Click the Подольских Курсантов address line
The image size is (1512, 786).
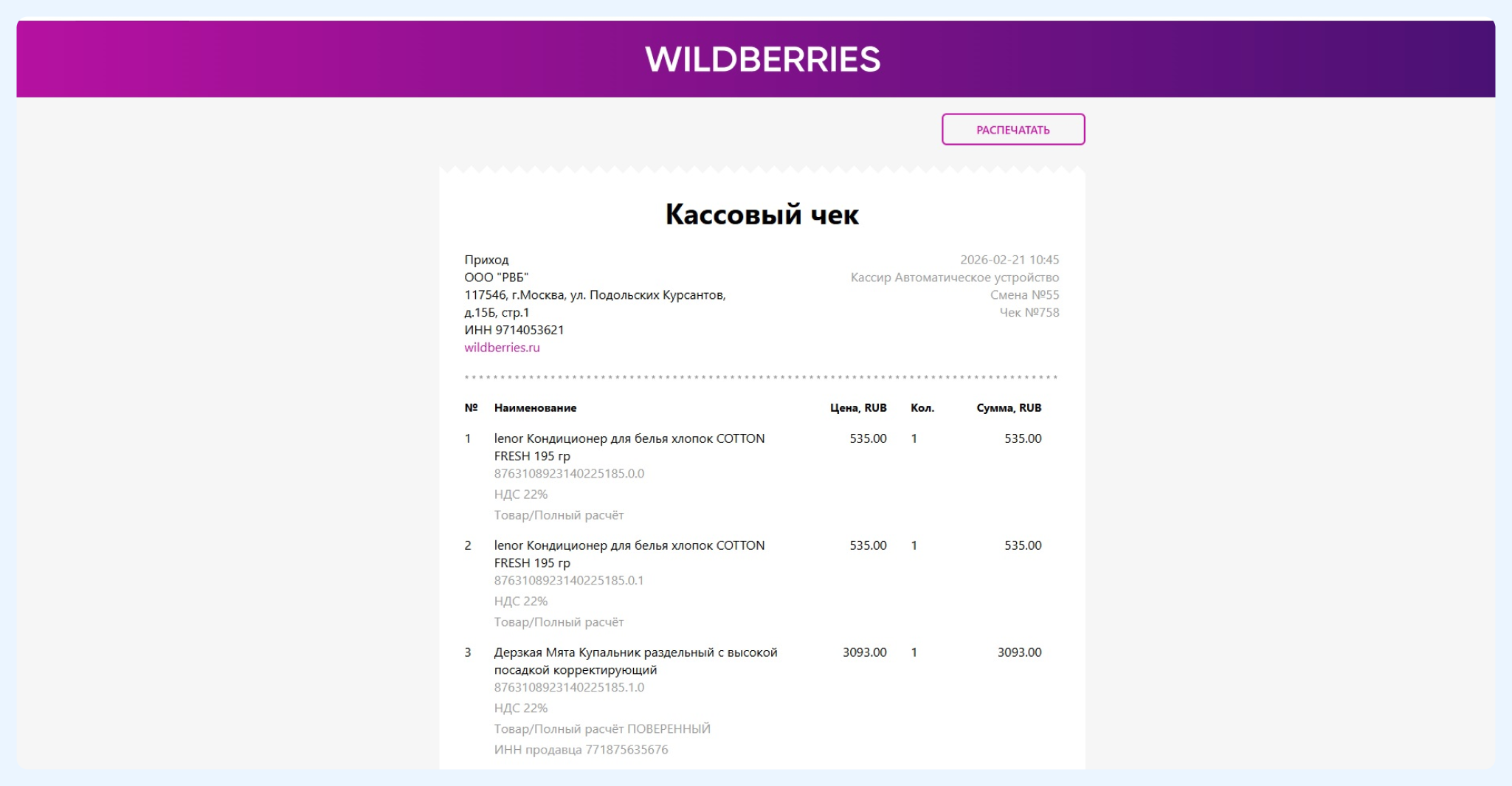pos(594,295)
